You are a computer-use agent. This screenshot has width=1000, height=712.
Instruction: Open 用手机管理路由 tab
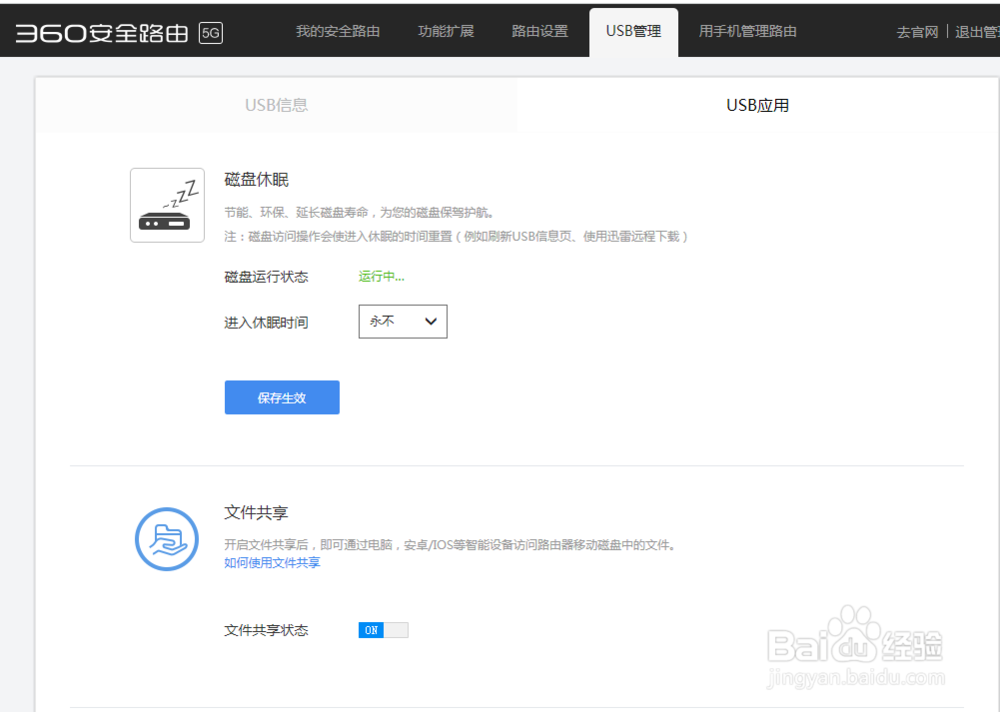(747, 31)
